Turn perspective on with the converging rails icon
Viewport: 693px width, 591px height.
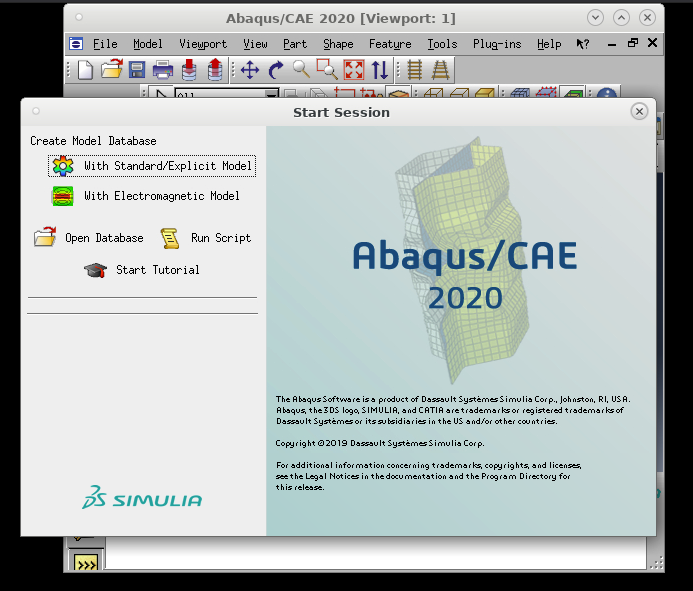click(x=441, y=70)
